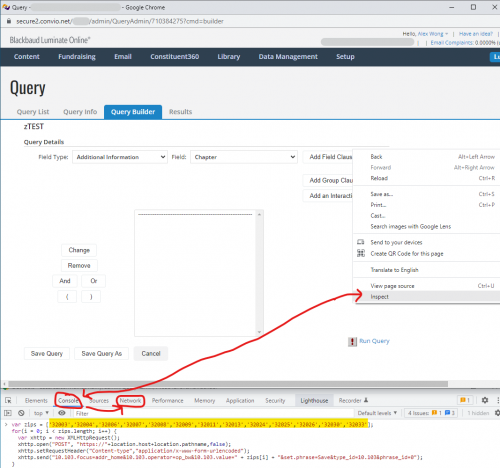Click the address bar lock icon
Screen dimensions: 500x468
(x=9, y=21)
